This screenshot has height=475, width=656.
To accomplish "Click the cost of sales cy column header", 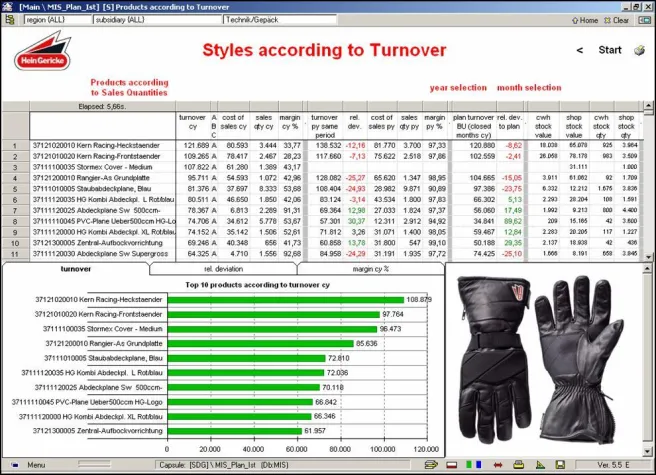I will point(233,126).
